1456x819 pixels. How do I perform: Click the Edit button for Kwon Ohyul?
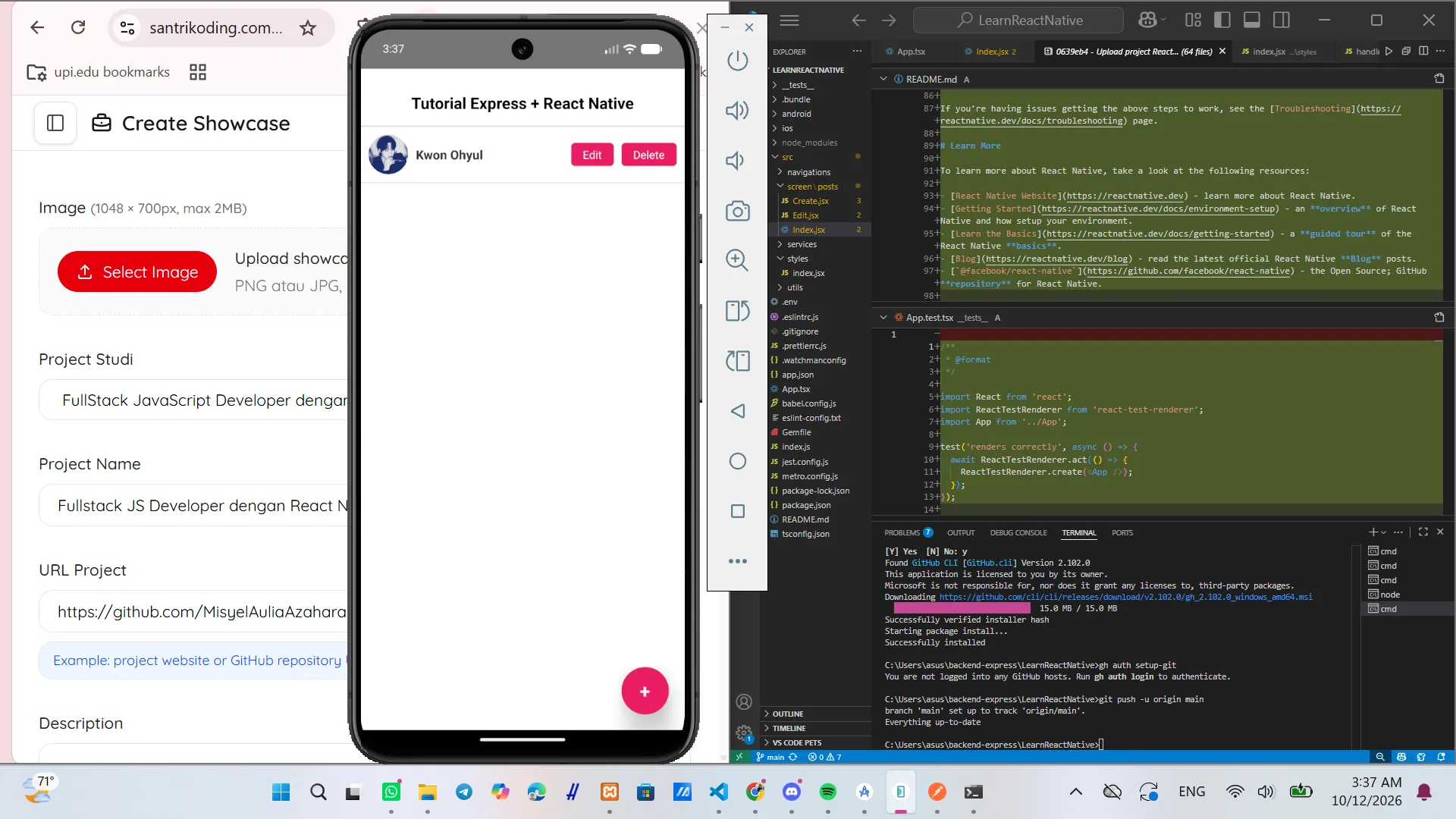pos(591,155)
